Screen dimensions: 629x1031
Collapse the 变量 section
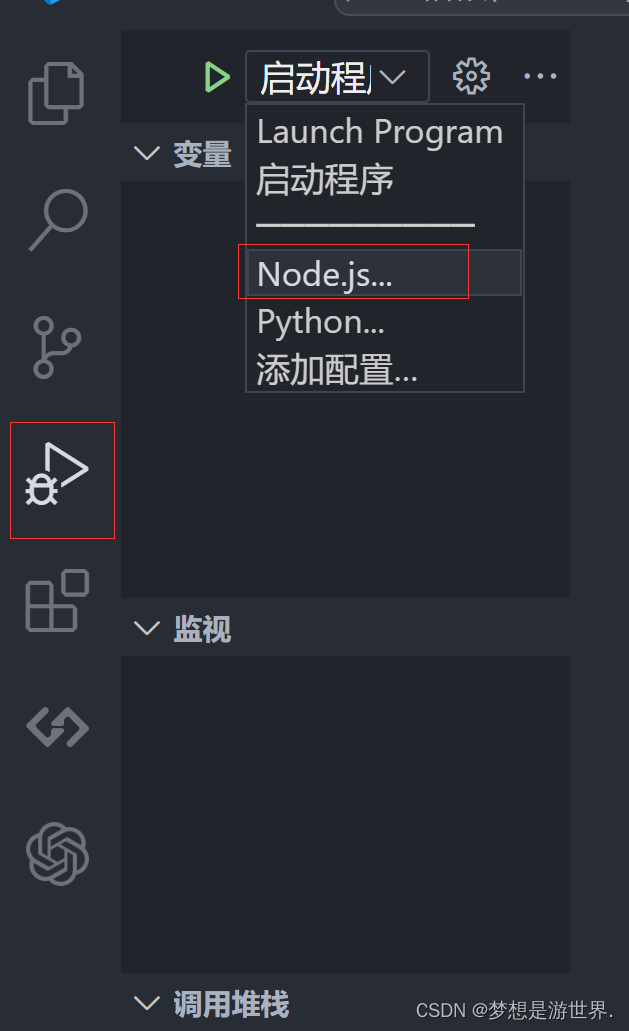(x=147, y=153)
